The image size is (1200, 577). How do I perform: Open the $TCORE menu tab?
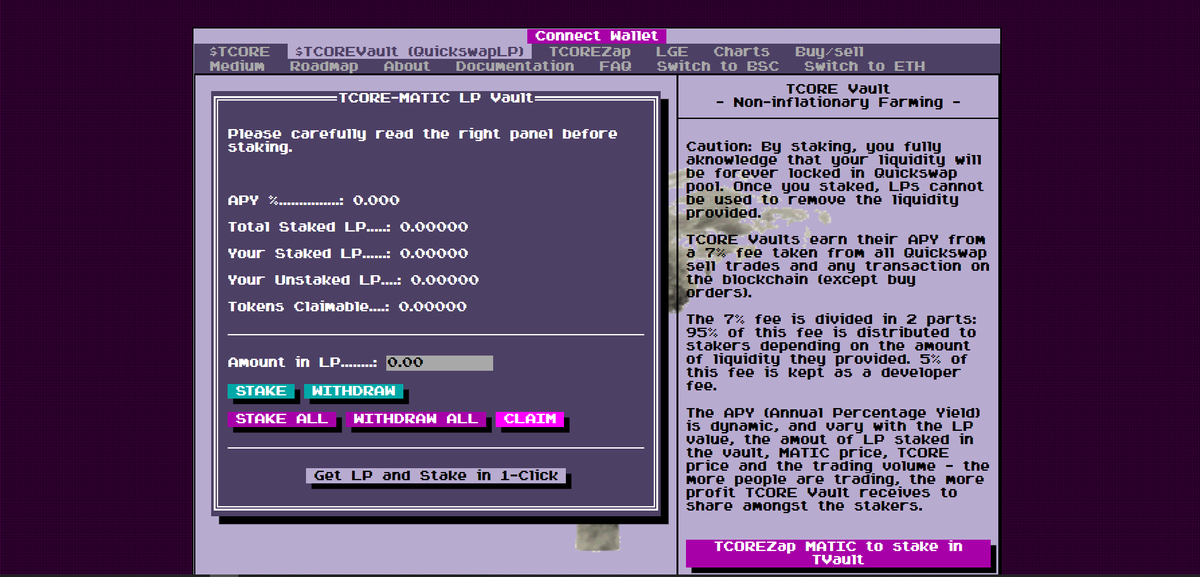[239, 51]
